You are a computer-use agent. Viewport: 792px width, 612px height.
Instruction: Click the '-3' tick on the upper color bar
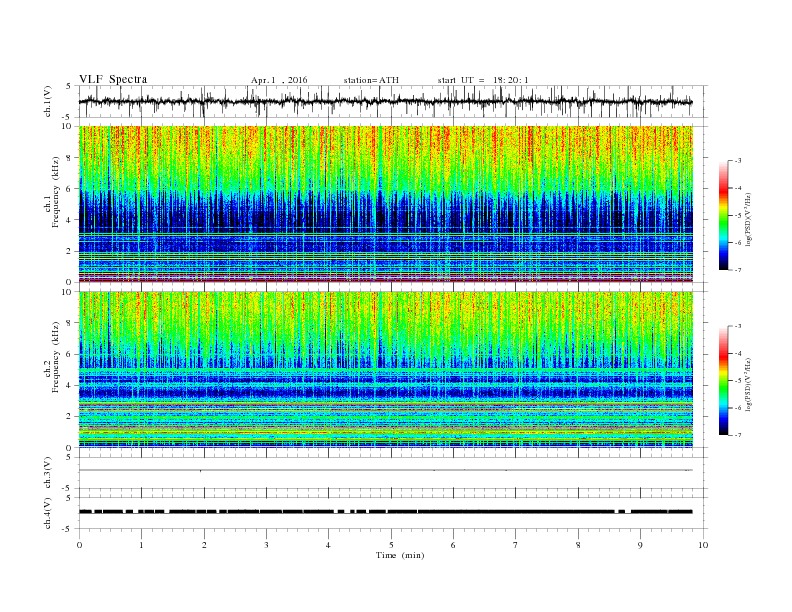coord(738,161)
